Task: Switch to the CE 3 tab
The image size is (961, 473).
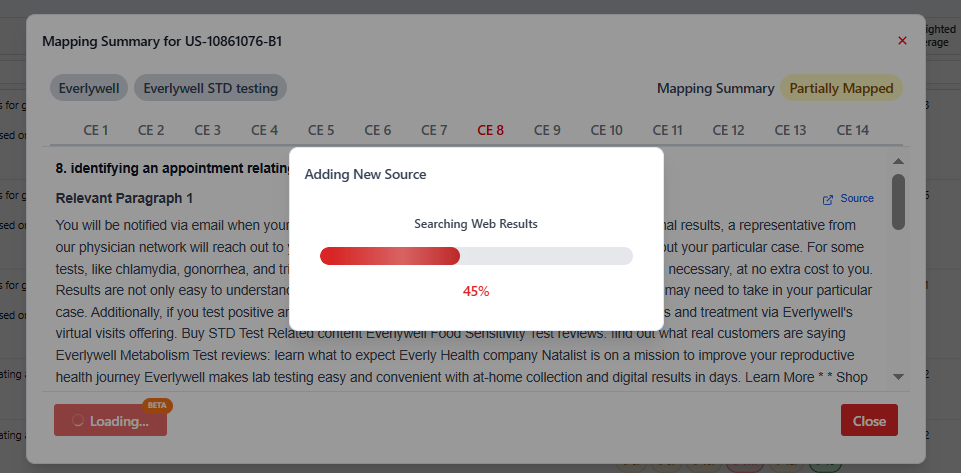Action: click(208, 130)
